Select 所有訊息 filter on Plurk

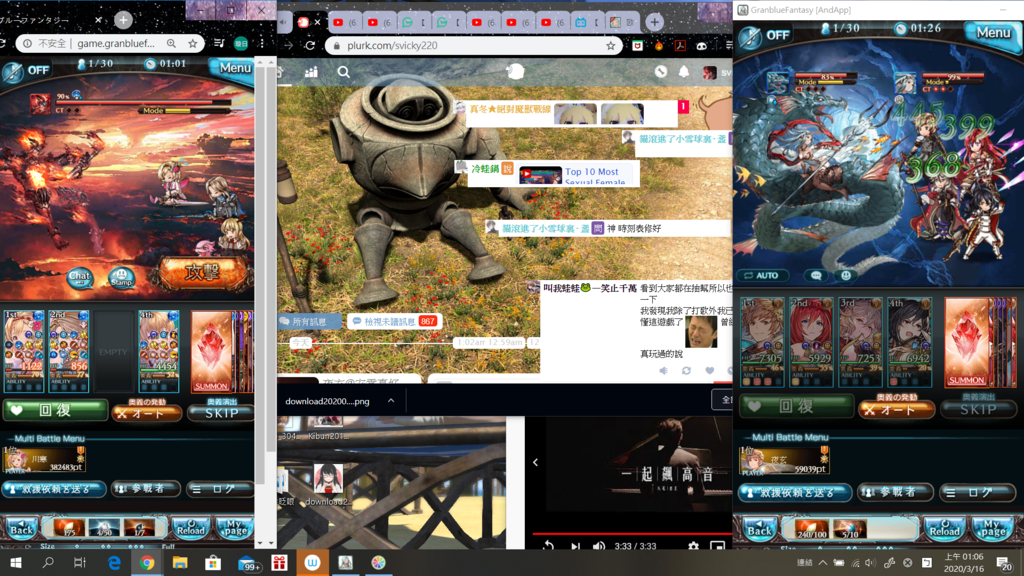point(310,321)
